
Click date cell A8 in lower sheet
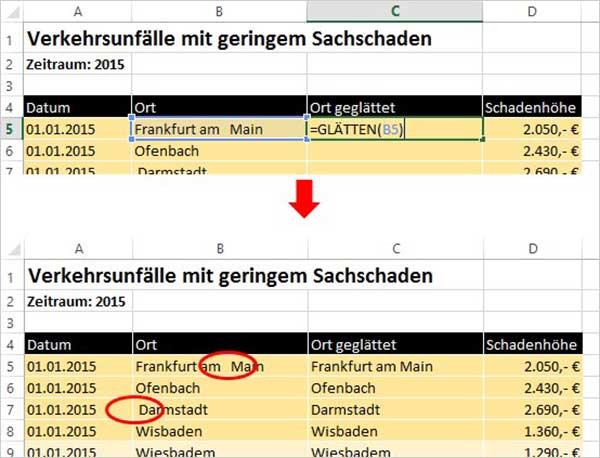(78, 431)
